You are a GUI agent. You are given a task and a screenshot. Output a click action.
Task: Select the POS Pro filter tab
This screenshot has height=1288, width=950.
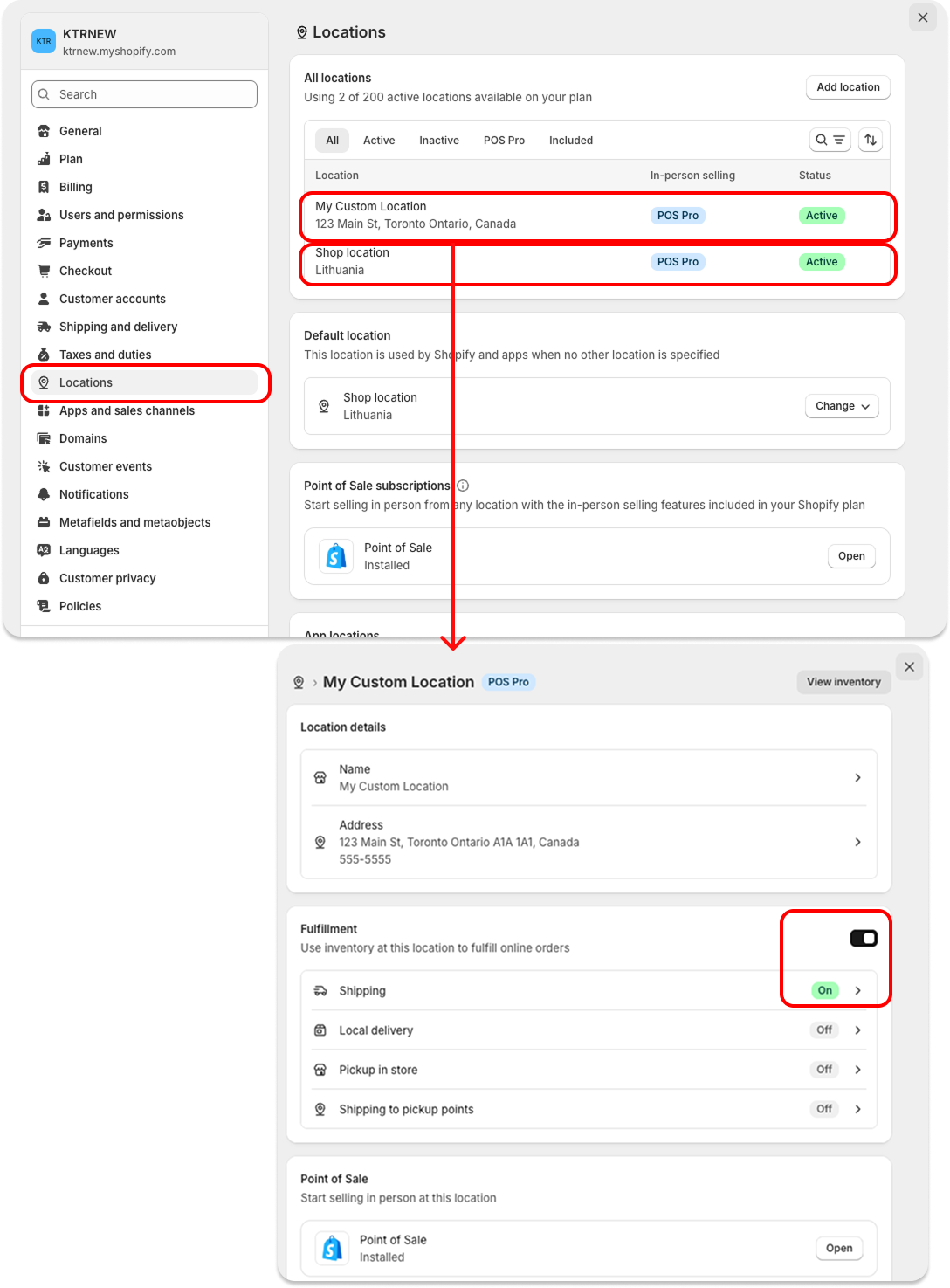pos(504,141)
